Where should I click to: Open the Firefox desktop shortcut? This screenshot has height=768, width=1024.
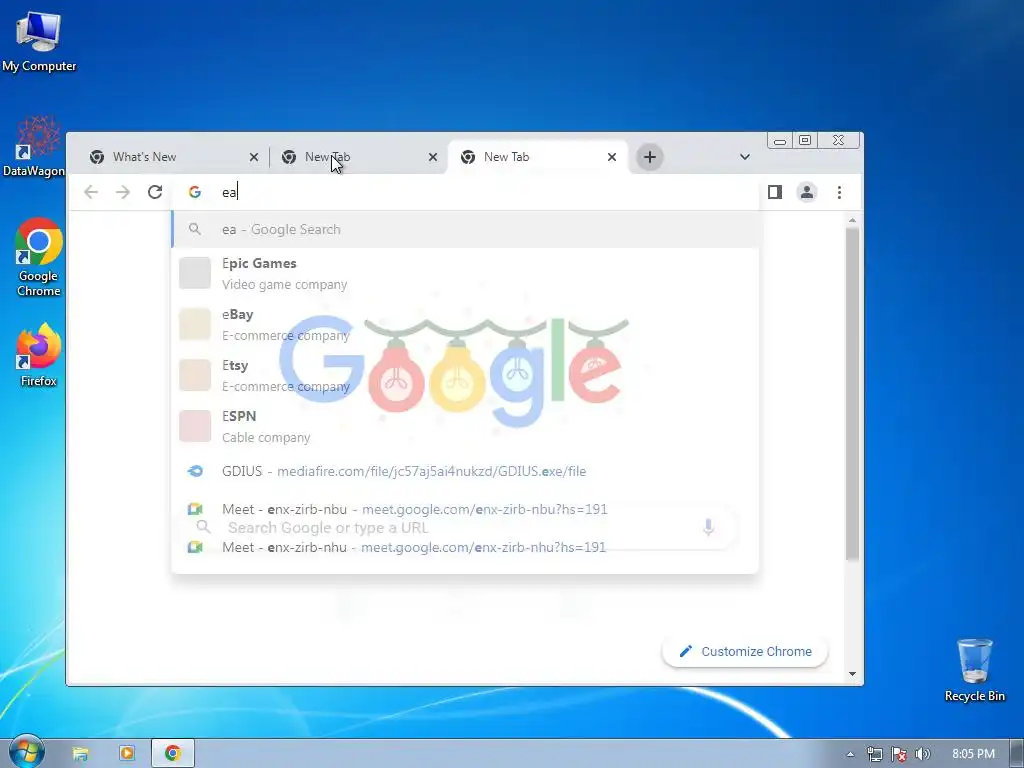(39, 355)
